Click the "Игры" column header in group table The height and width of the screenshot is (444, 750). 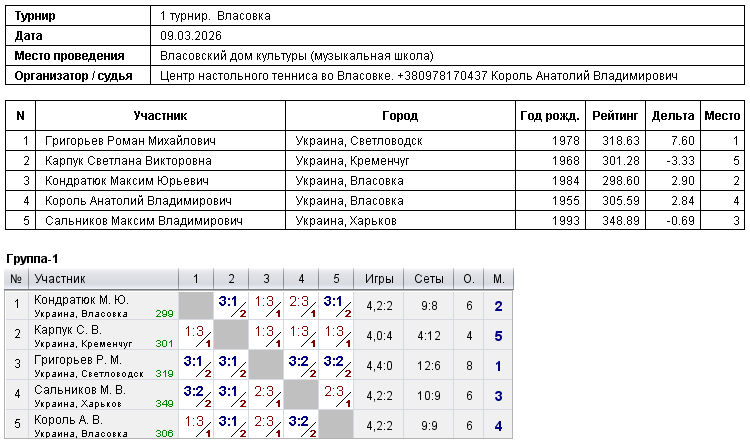click(379, 279)
